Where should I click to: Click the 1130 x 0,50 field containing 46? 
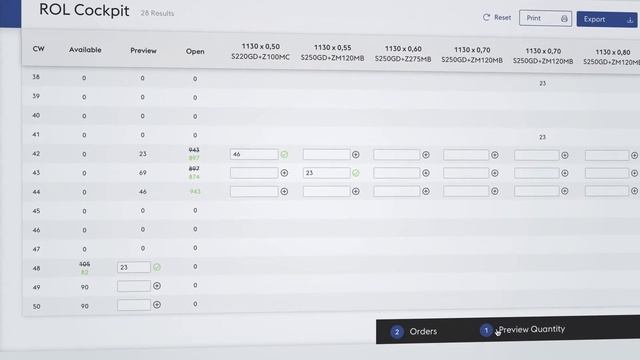[x=254, y=154]
